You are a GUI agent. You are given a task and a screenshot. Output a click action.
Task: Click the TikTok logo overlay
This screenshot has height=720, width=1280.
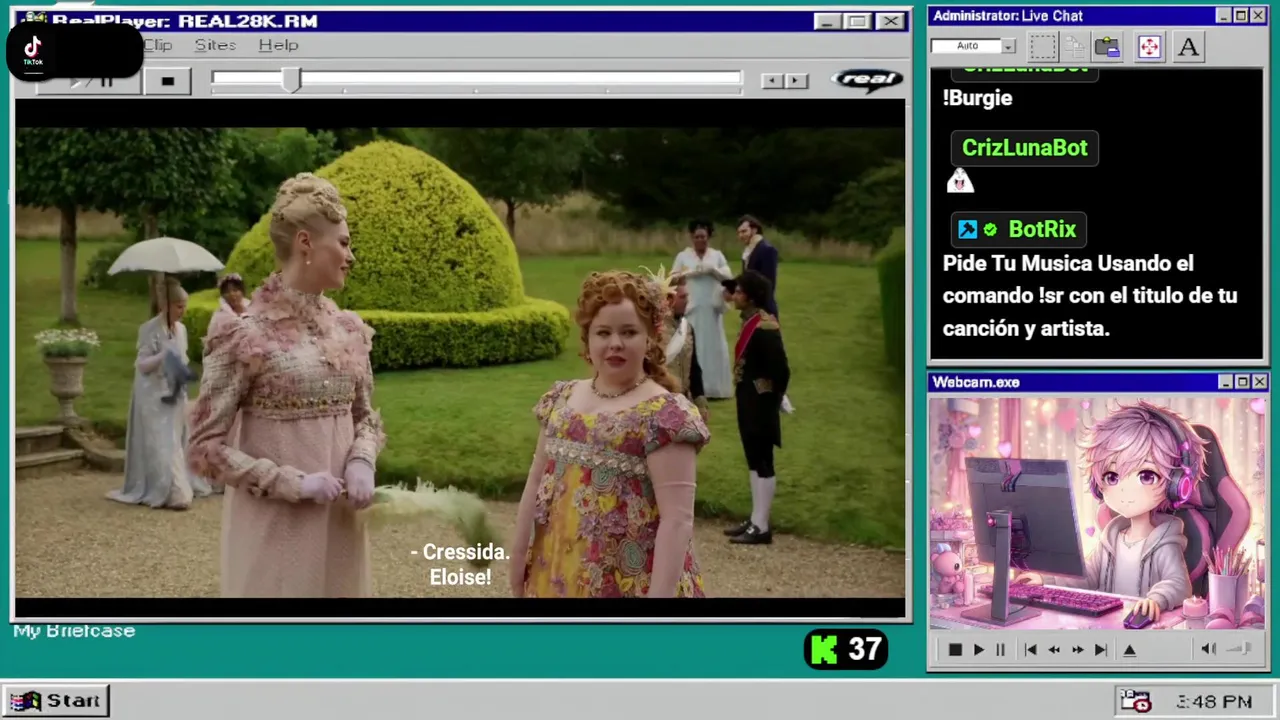tap(33, 50)
